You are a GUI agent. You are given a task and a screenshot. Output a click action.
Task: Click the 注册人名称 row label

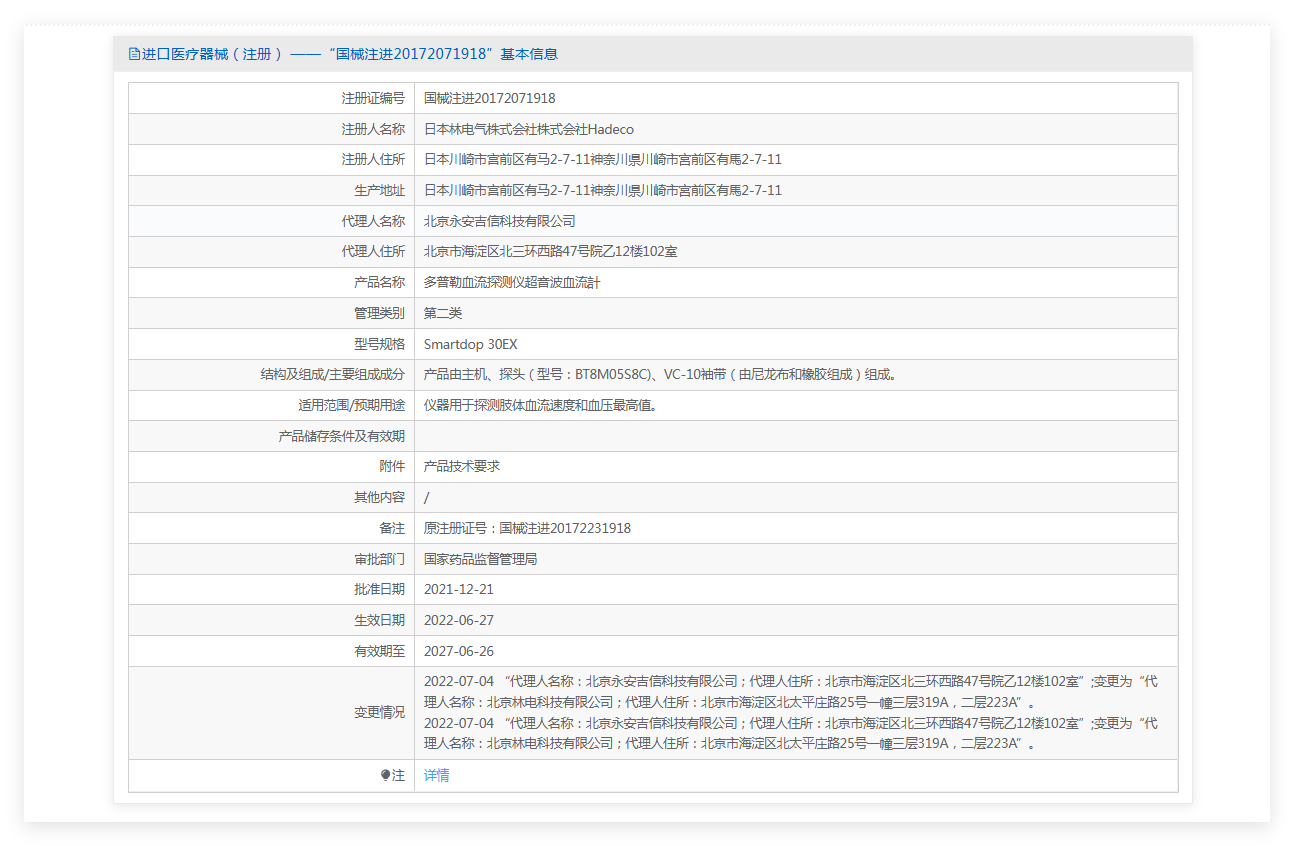pos(373,129)
